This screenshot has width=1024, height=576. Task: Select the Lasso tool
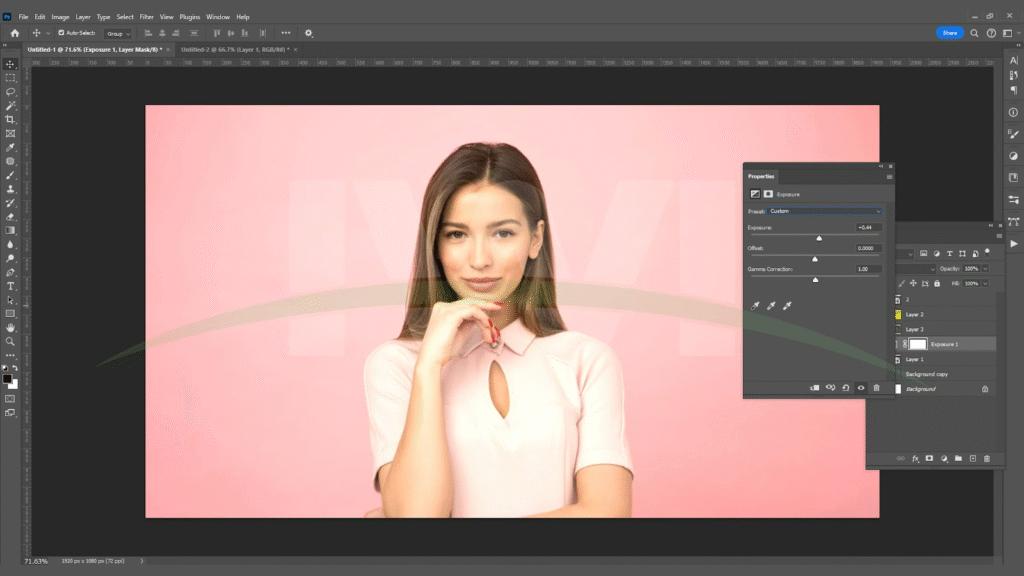pos(11,91)
